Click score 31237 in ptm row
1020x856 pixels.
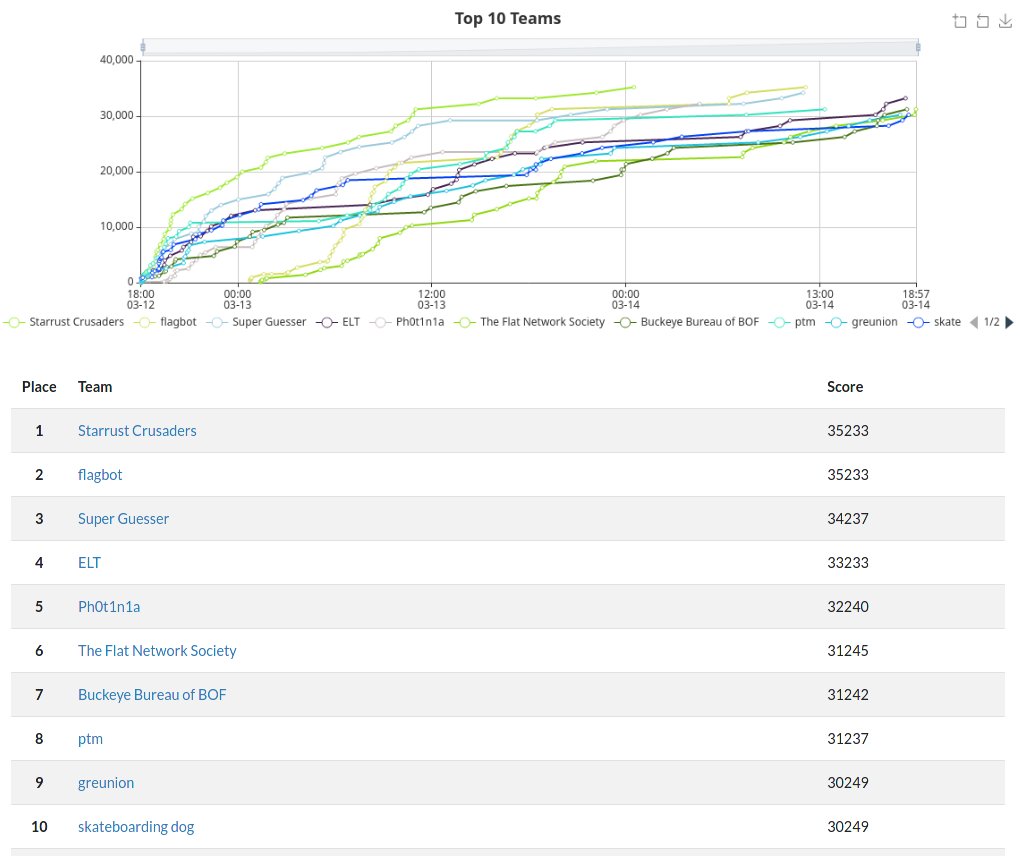(848, 739)
